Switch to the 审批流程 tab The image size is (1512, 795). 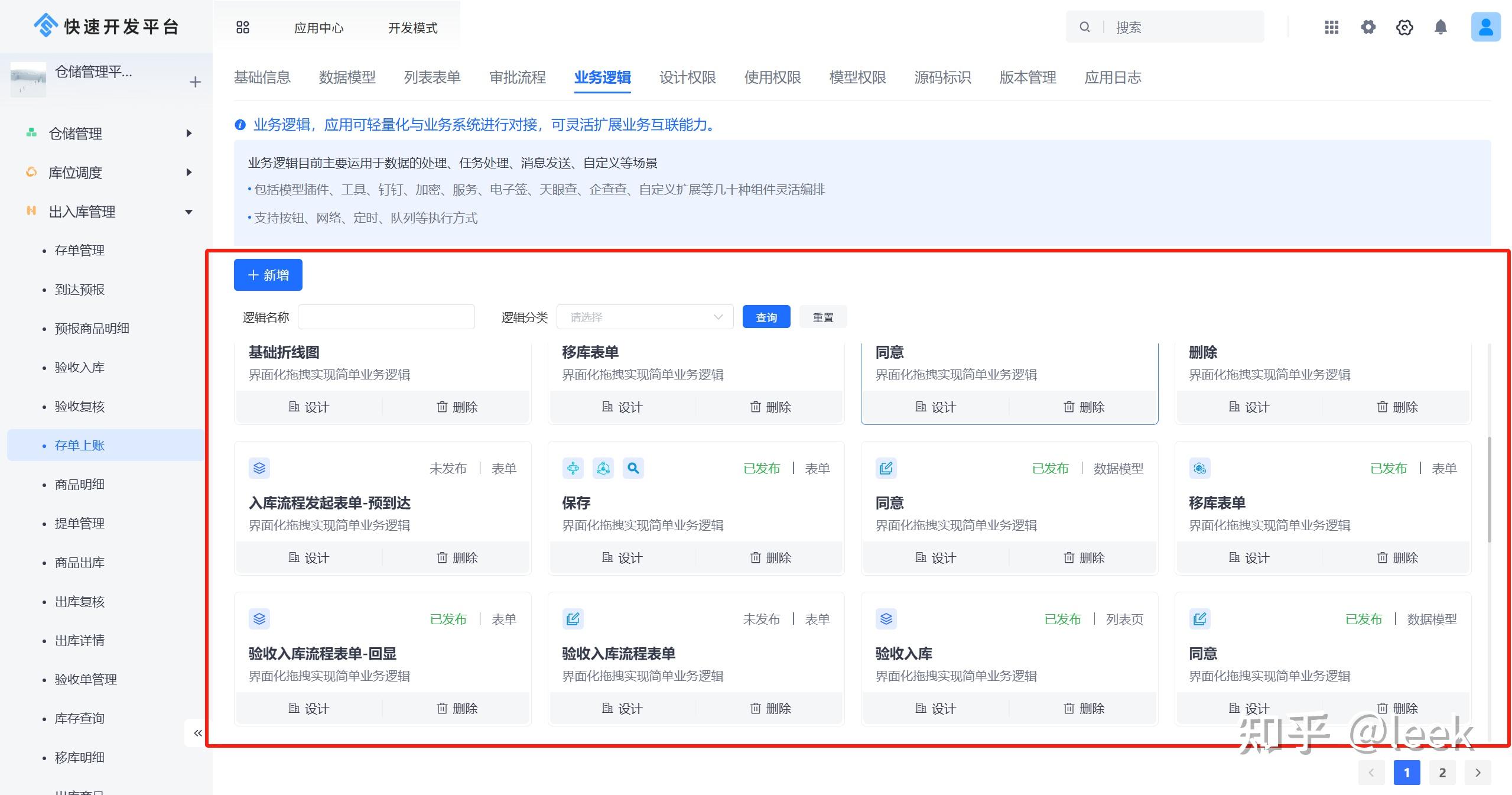(x=518, y=77)
